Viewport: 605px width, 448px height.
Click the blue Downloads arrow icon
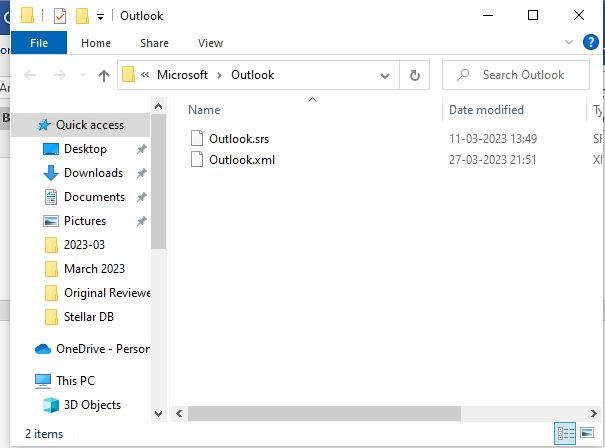pos(51,173)
